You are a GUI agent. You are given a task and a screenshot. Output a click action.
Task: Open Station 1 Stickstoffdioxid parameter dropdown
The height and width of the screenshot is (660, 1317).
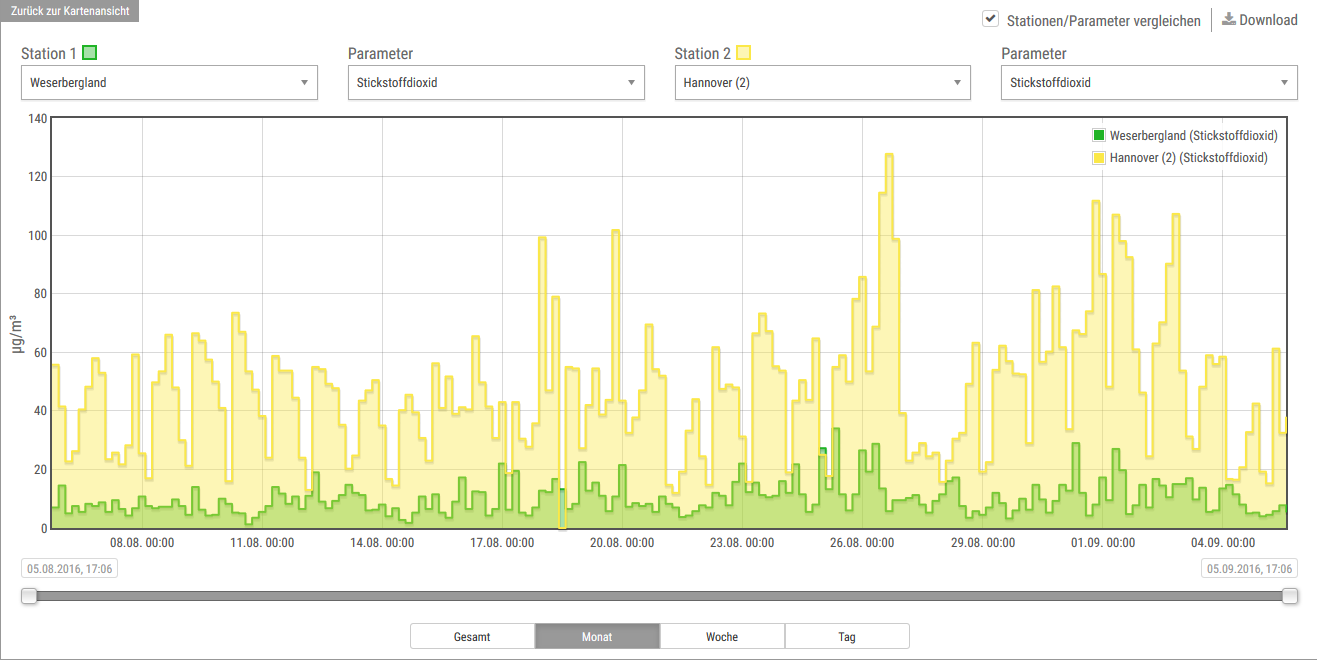point(496,83)
